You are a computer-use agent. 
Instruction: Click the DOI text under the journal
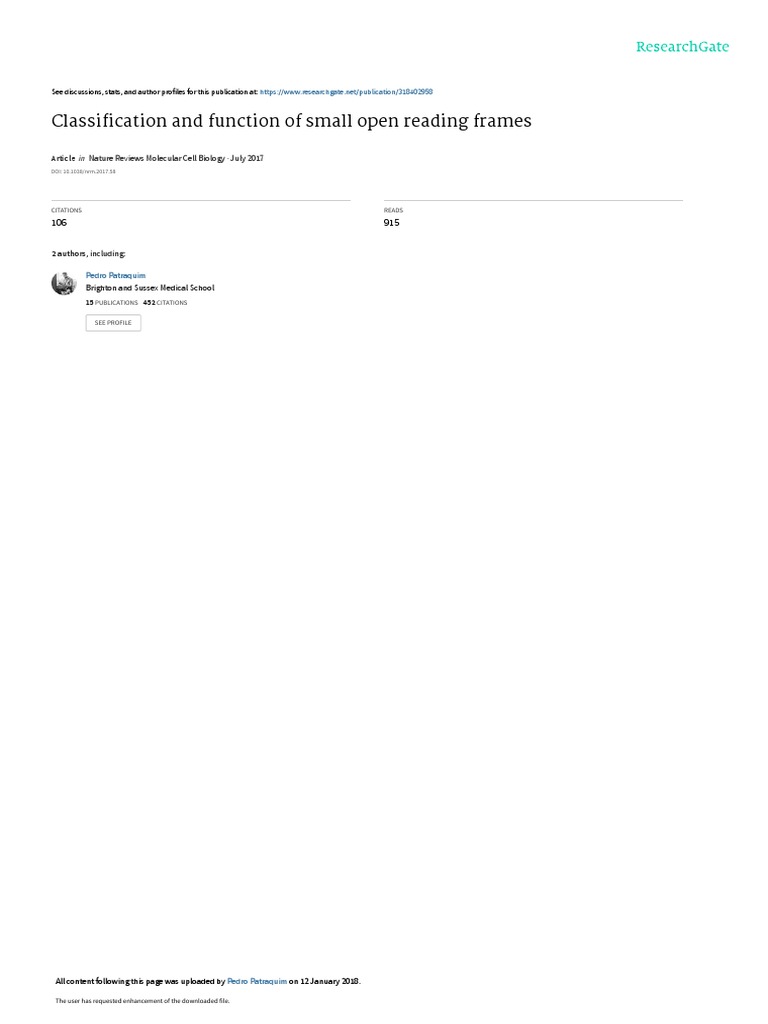tap(84, 172)
